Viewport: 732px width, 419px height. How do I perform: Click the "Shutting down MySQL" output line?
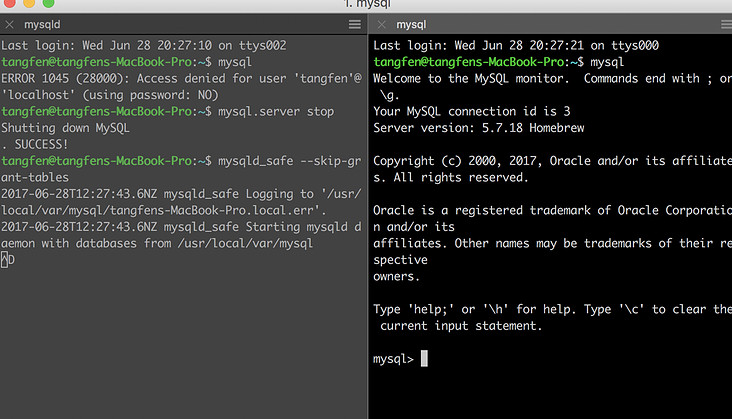(x=66, y=128)
